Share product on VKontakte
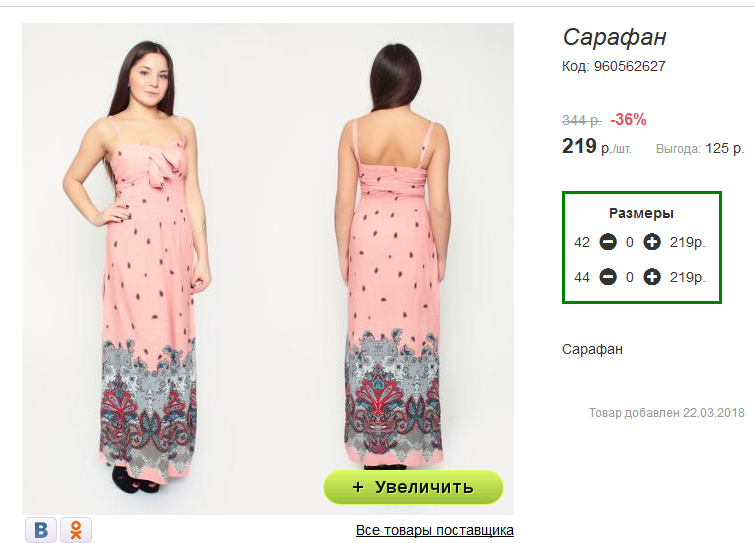This screenshot has width=754, height=543. (41, 529)
